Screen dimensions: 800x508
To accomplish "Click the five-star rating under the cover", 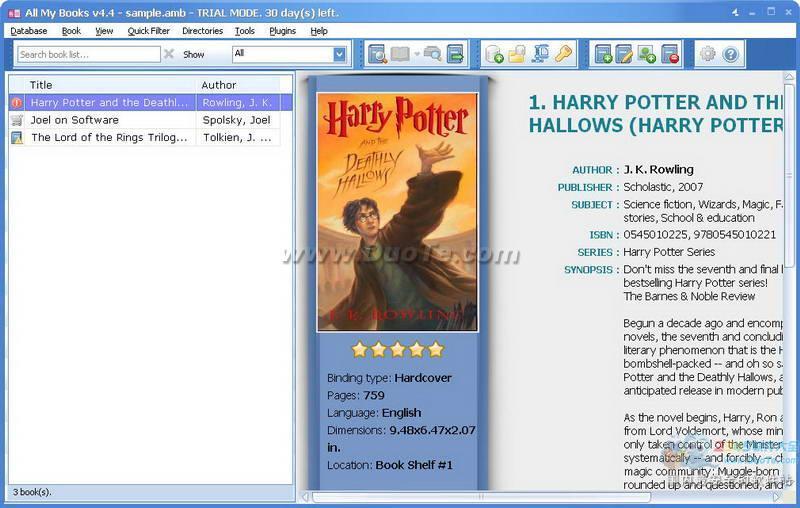I will click(397, 349).
